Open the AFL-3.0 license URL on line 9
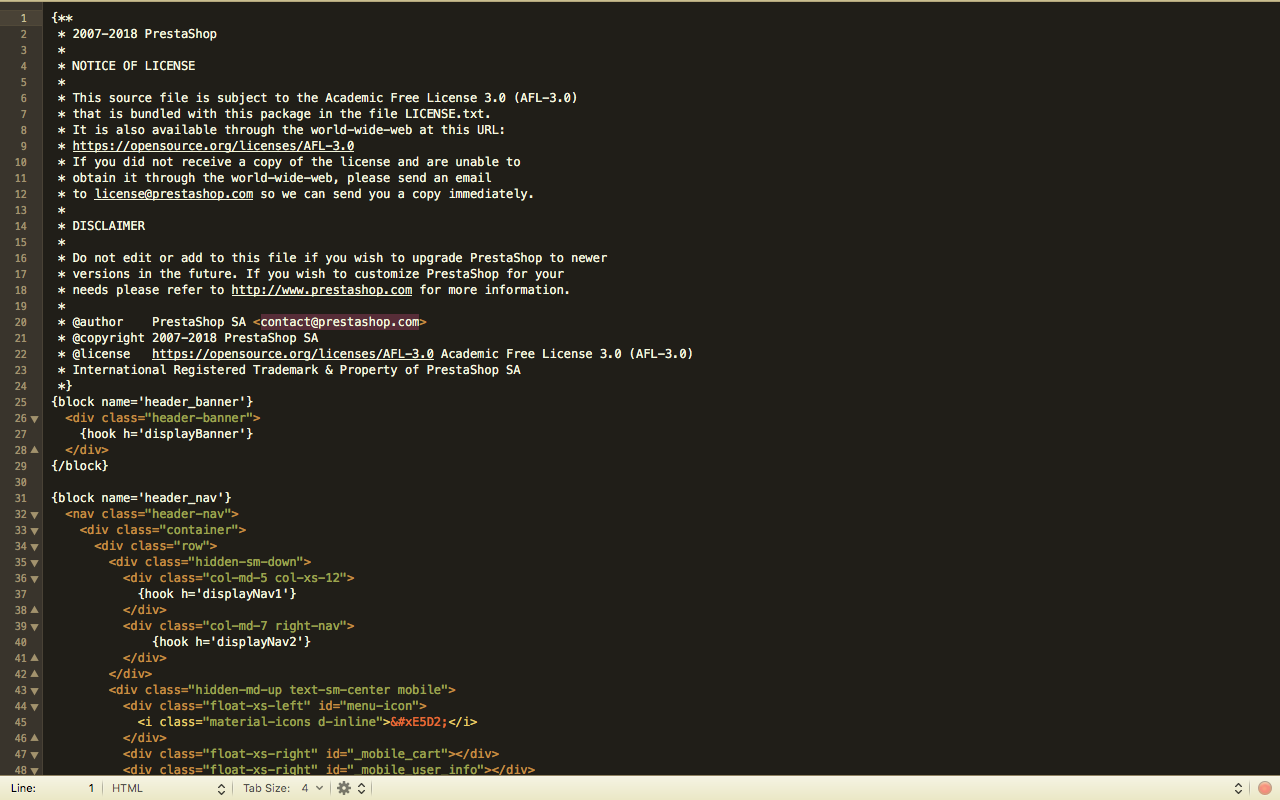Screen dimensions: 1280x800 [213, 146]
